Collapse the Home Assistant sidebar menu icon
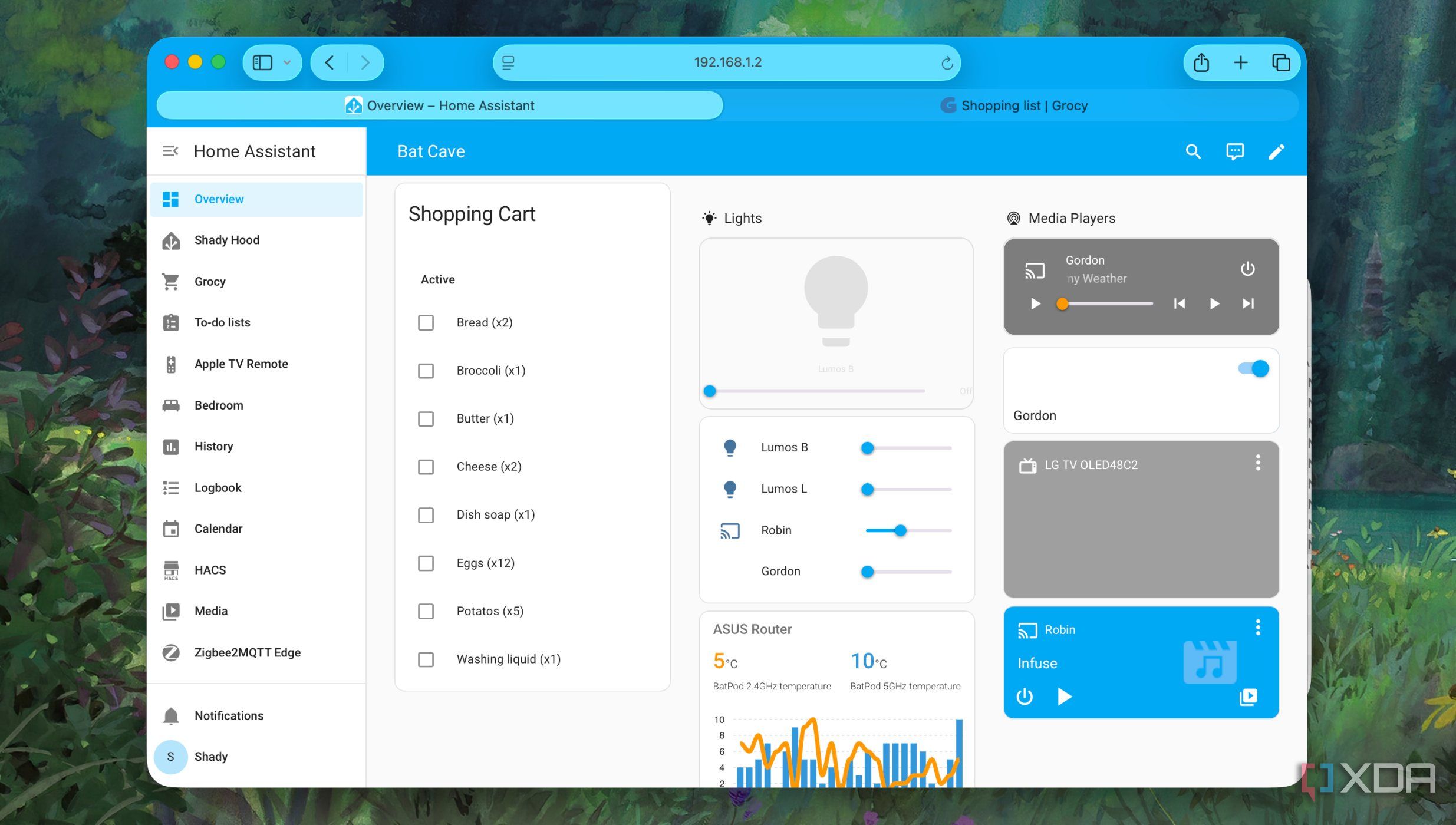The height and width of the screenshot is (825, 1456). coord(170,151)
